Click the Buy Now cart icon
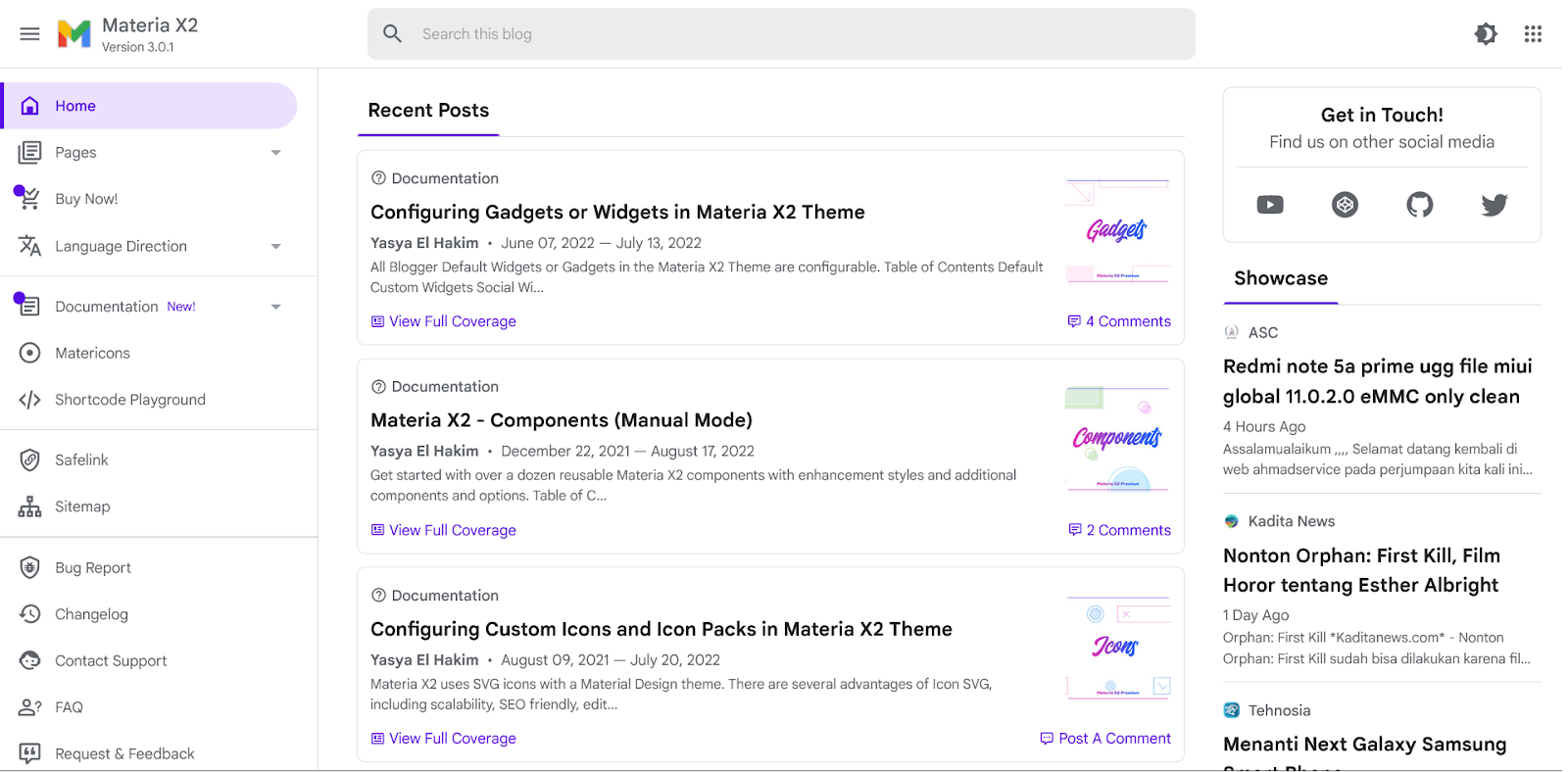 [x=30, y=199]
